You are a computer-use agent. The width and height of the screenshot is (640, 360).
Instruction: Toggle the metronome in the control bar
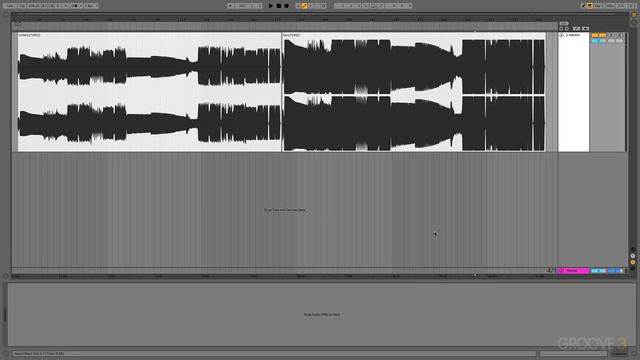(76, 6)
